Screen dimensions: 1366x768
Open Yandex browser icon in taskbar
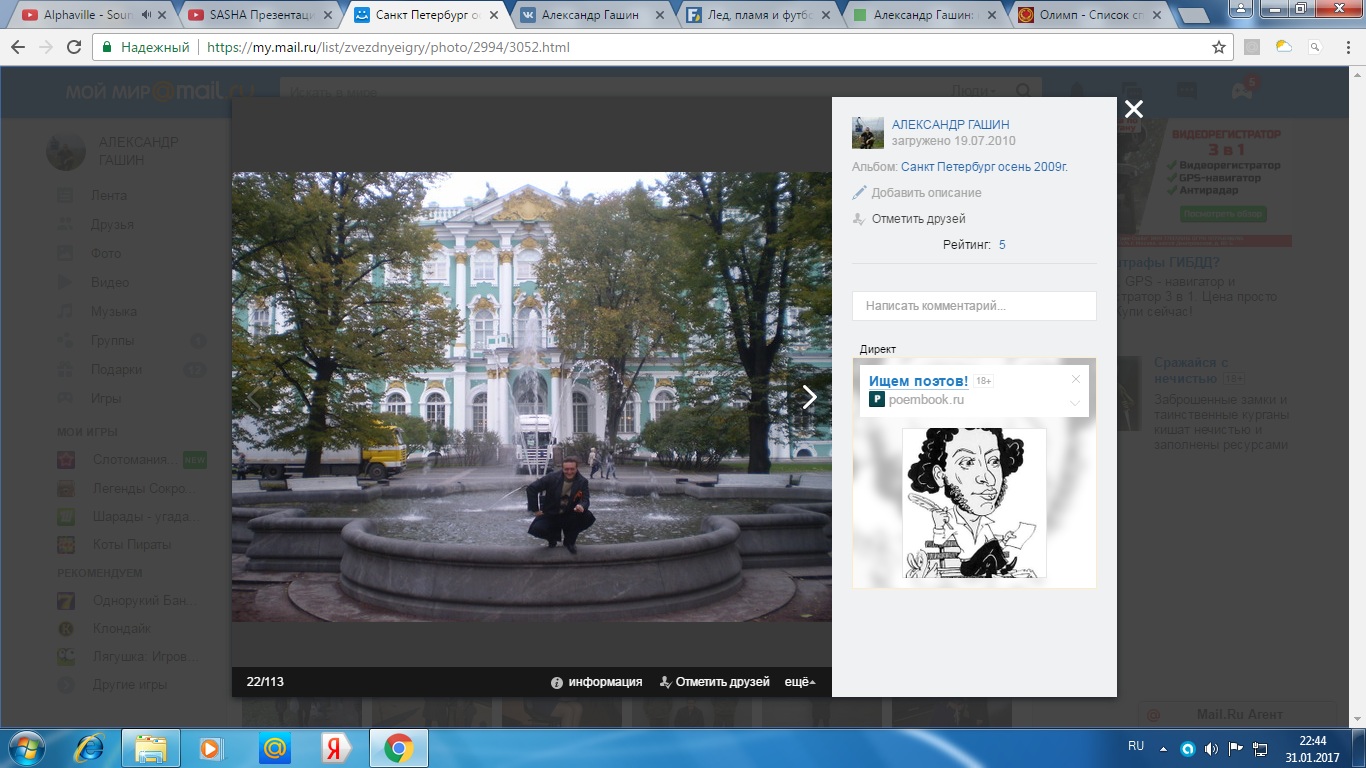(335, 748)
